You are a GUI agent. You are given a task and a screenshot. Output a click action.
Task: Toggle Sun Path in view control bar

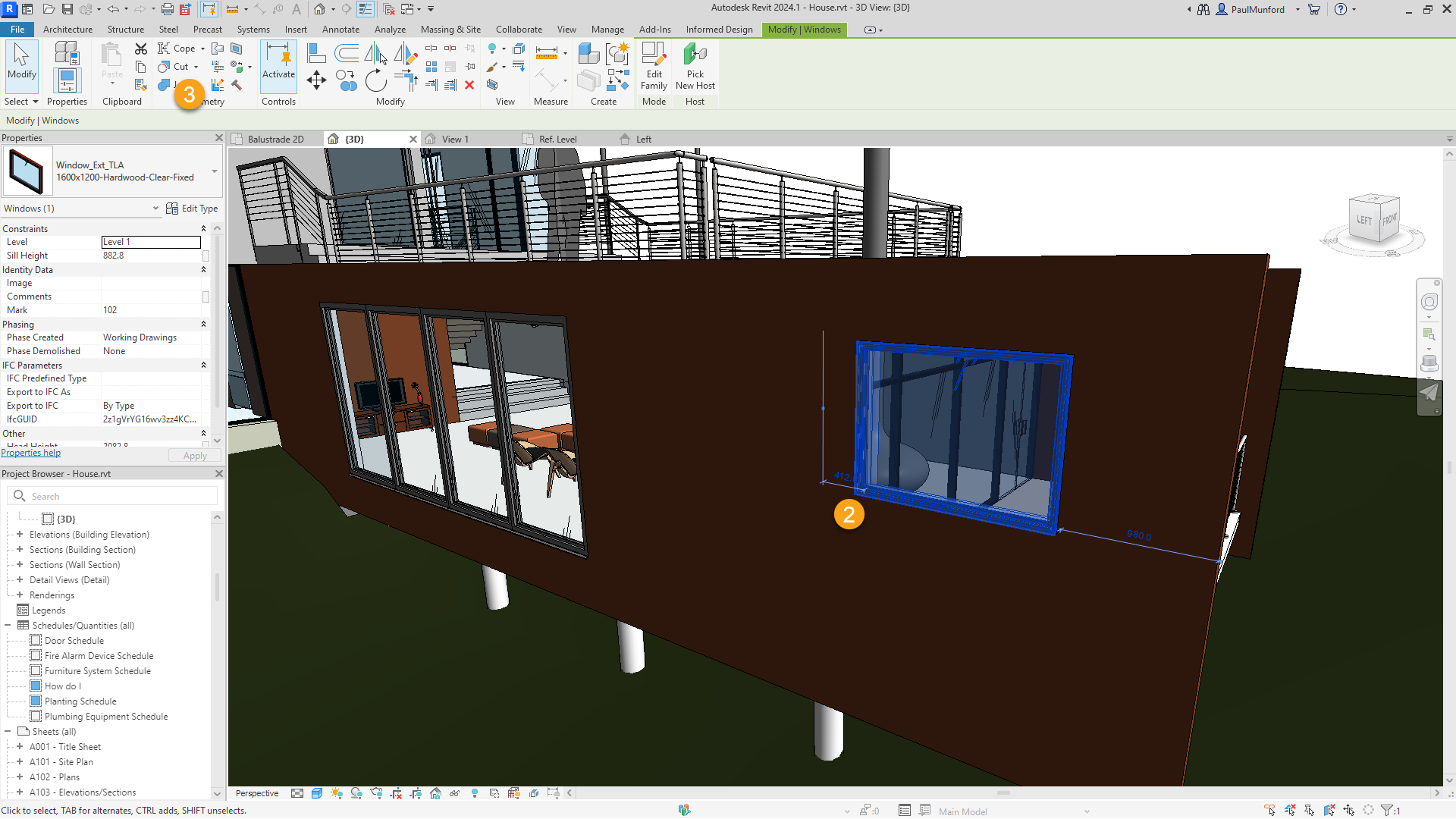(x=336, y=793)
